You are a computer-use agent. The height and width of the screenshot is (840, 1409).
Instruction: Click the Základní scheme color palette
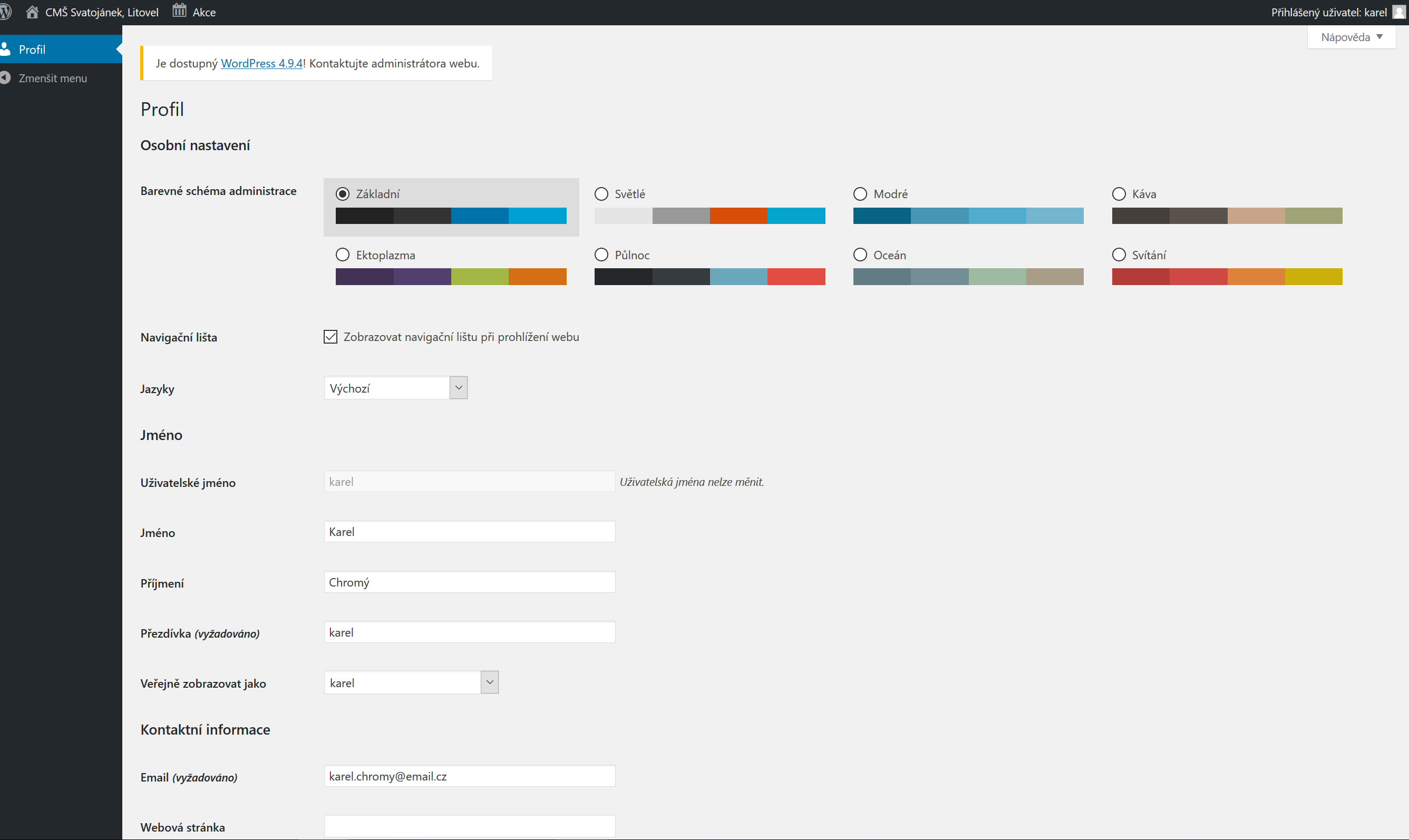click(x=451, y=216)
